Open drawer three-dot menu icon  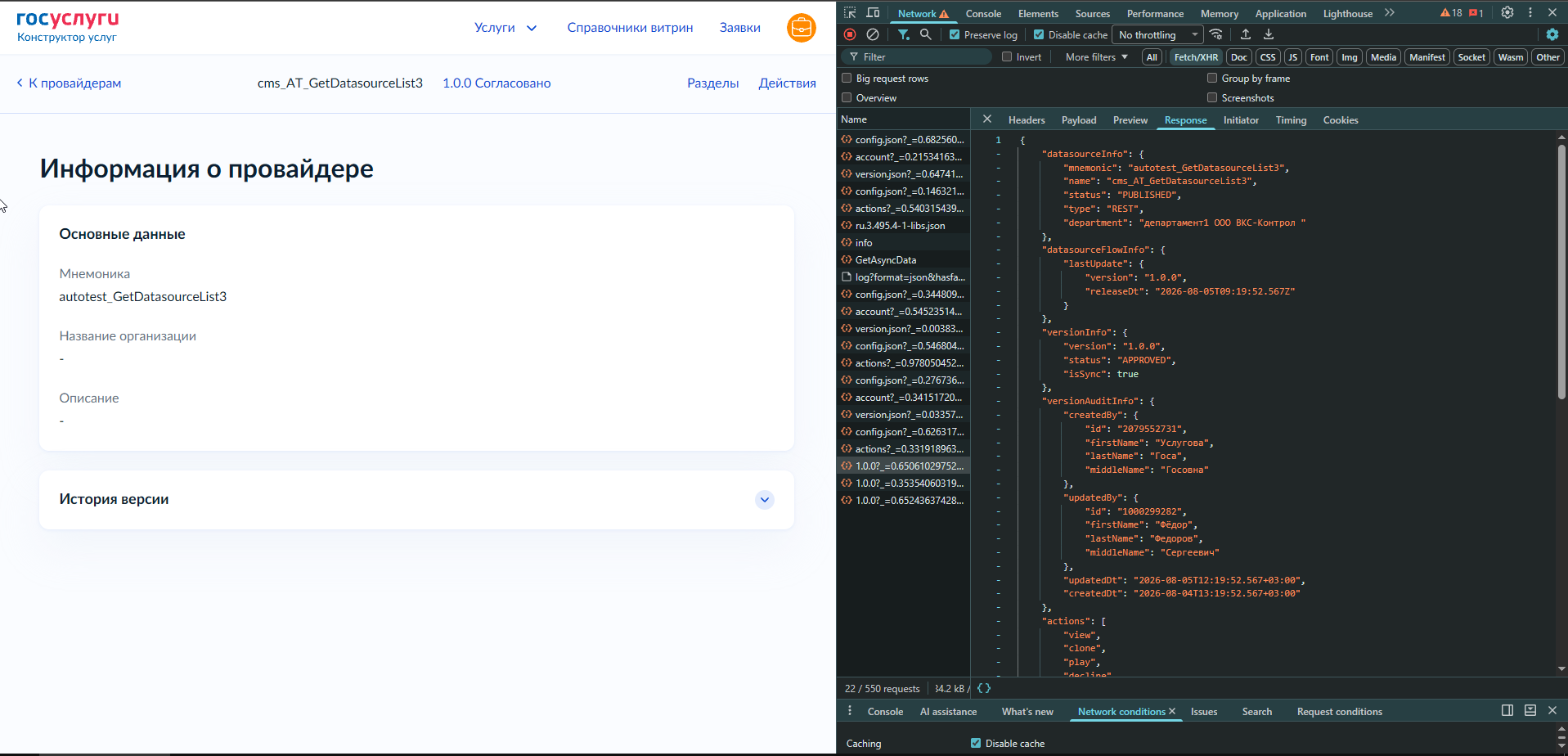(850, 711)
